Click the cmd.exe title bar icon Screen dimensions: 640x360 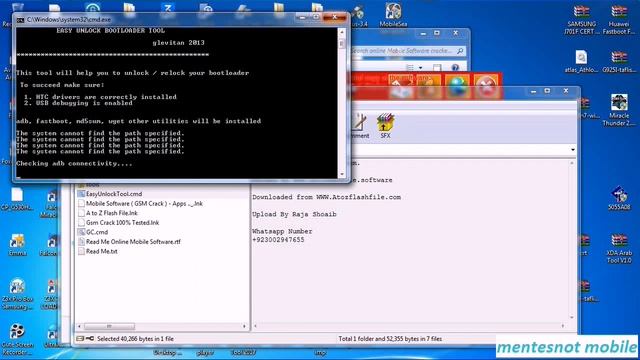coord(20,20)
